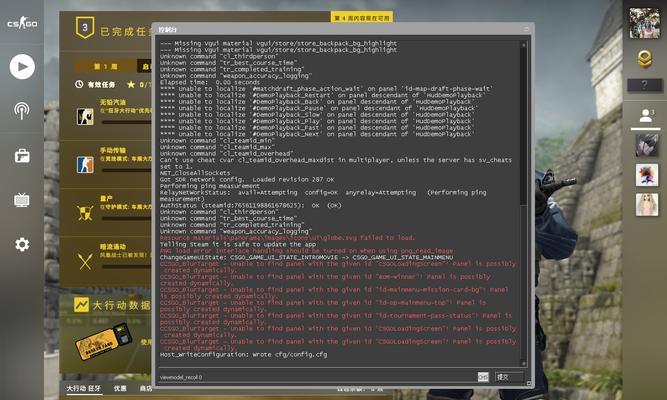Click the 'AuthStatus (steamid:' console line
667x400 pixels.
click(x=251, y=206)
